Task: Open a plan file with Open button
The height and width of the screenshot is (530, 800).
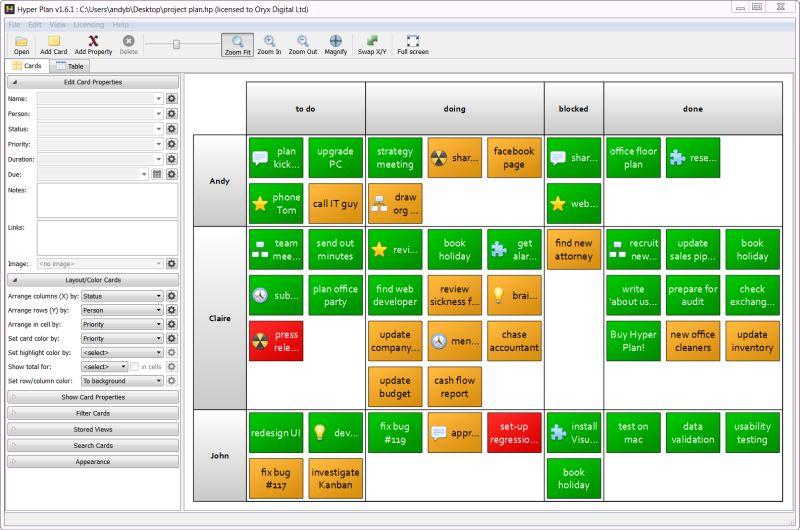Action: (21, 45)
